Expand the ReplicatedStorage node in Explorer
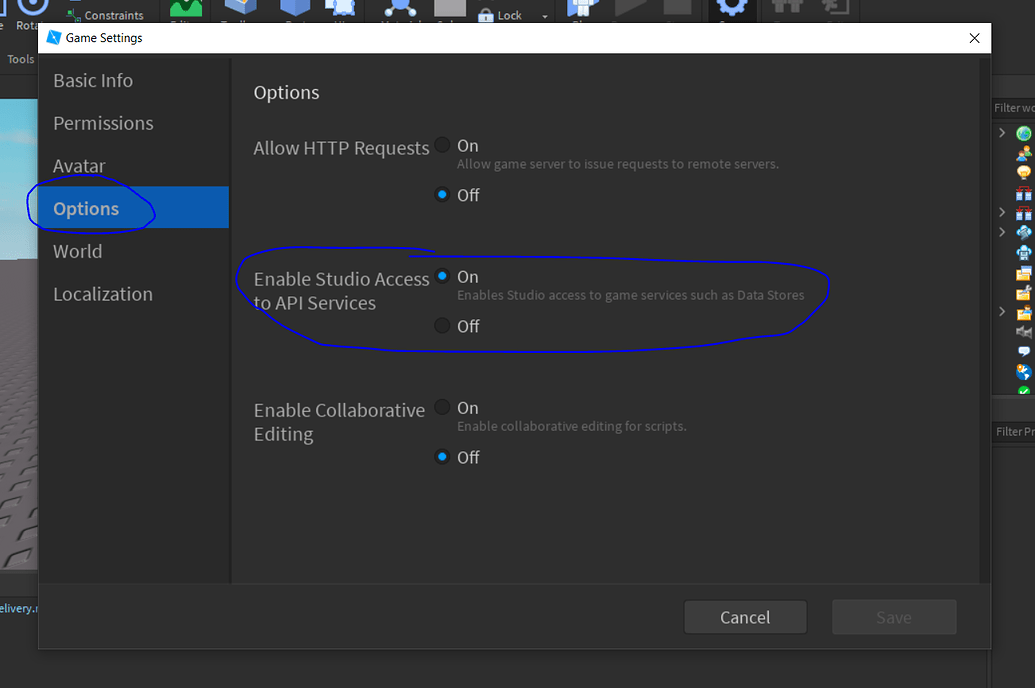This screenshot has height=688, width=1035. [x=1002, y=212]
